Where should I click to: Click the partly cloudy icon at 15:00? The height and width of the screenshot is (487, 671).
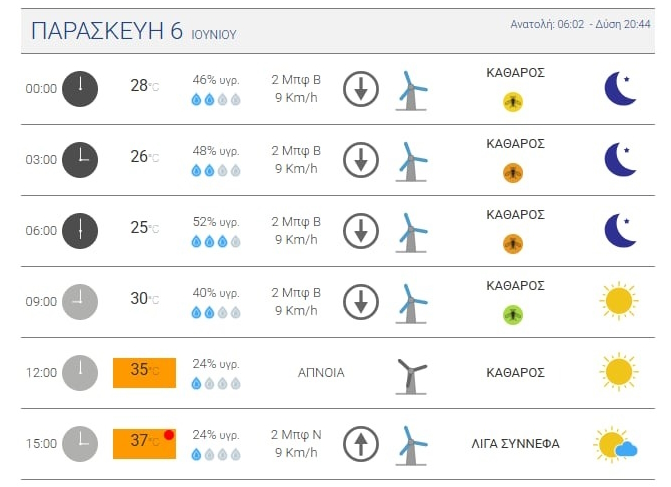click(615, 444)
